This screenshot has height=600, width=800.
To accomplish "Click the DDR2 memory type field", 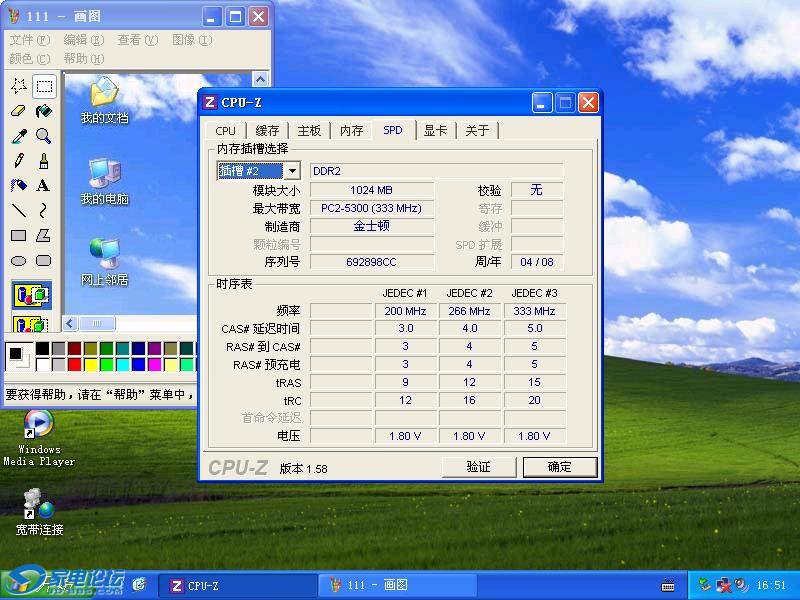I will click(x=436, y=171).
